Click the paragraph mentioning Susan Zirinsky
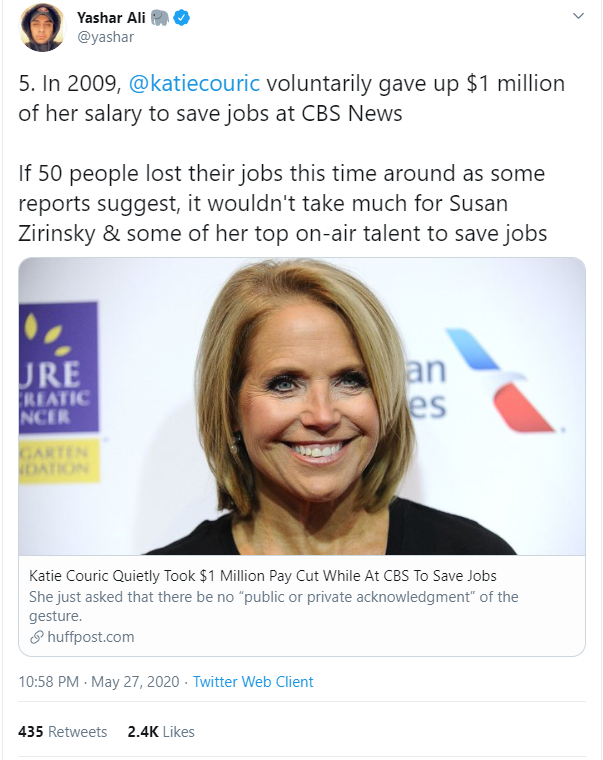Image resolution: width=603 pixels, height=760 pixels. [281, 202]
